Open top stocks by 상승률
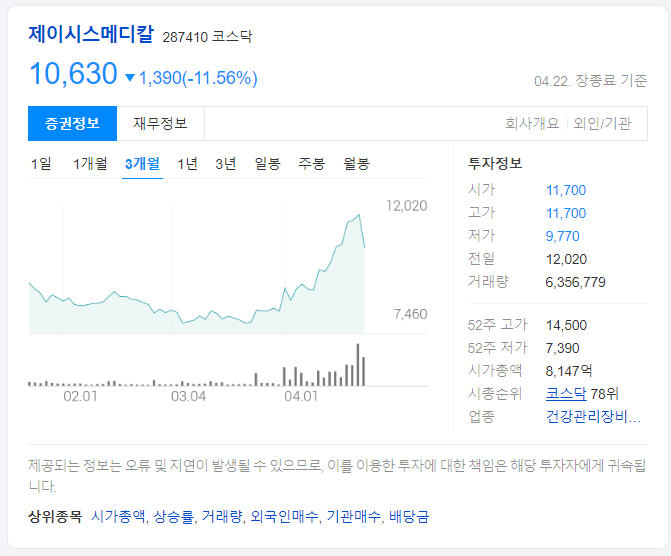Viewport: 671px width, 556px height. coord(173,516)
